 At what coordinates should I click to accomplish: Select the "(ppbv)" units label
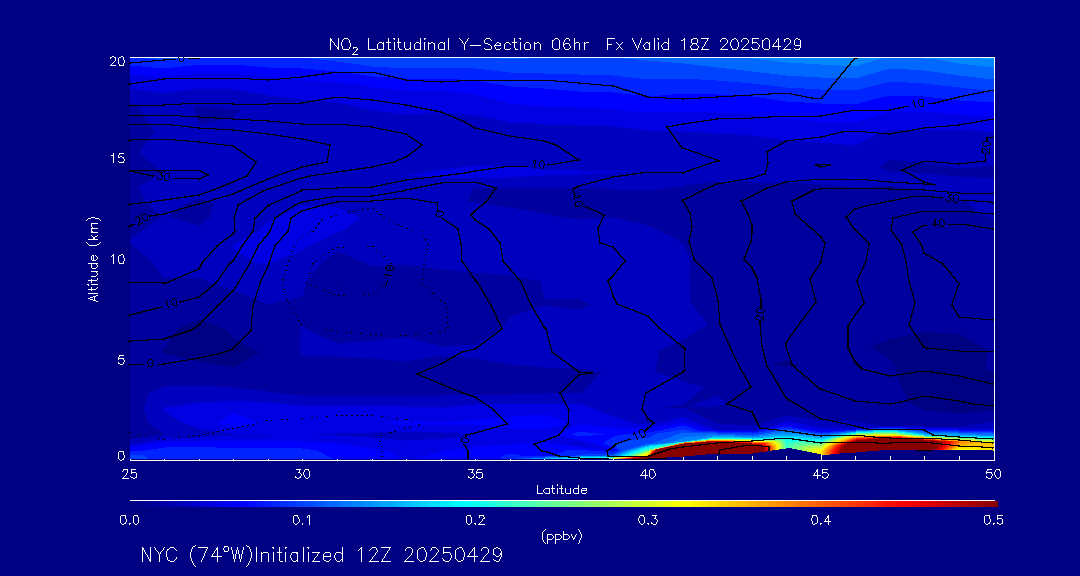pyautogui.click(x=562, y=537)
